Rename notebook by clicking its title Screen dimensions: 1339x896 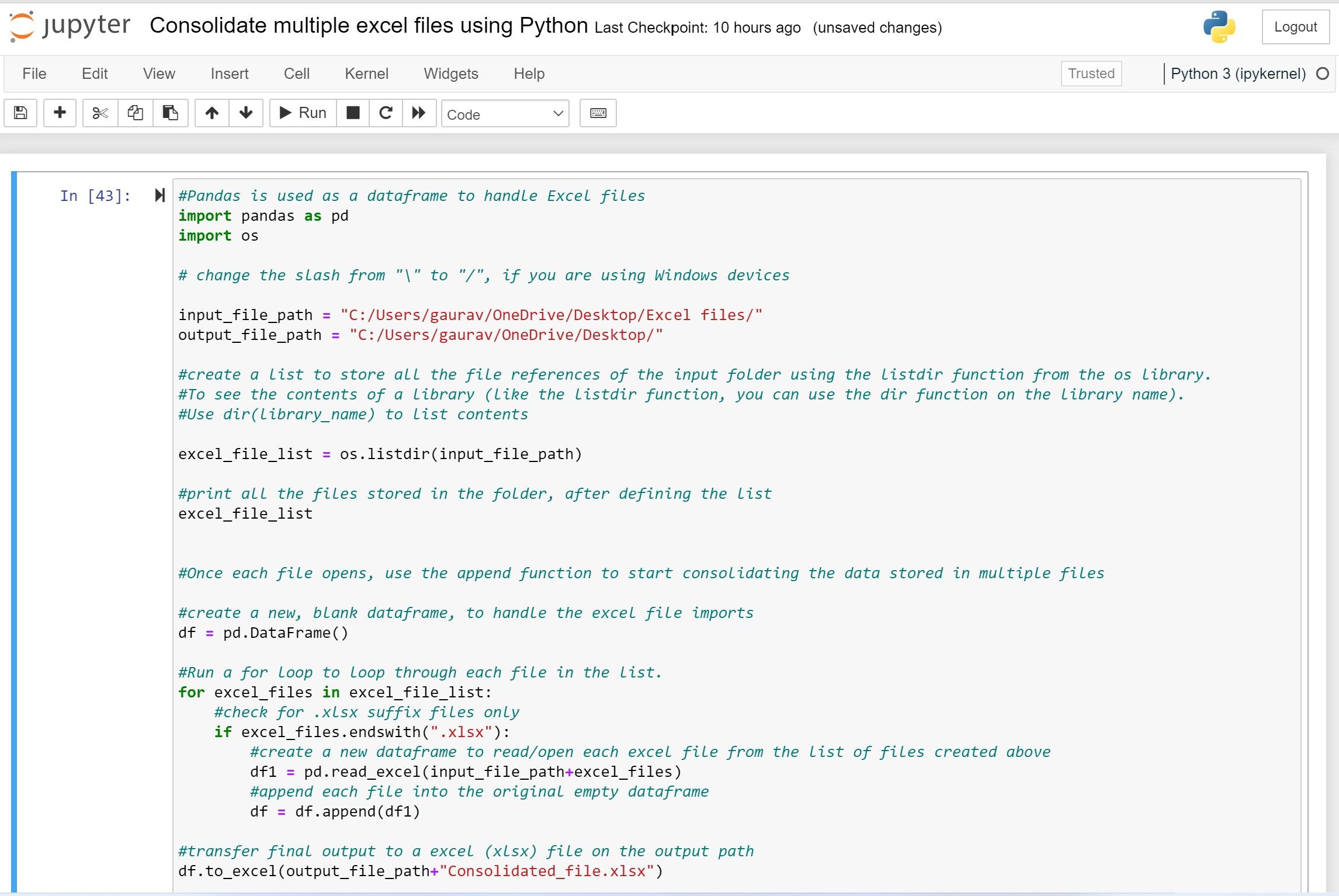pos(368,26)
